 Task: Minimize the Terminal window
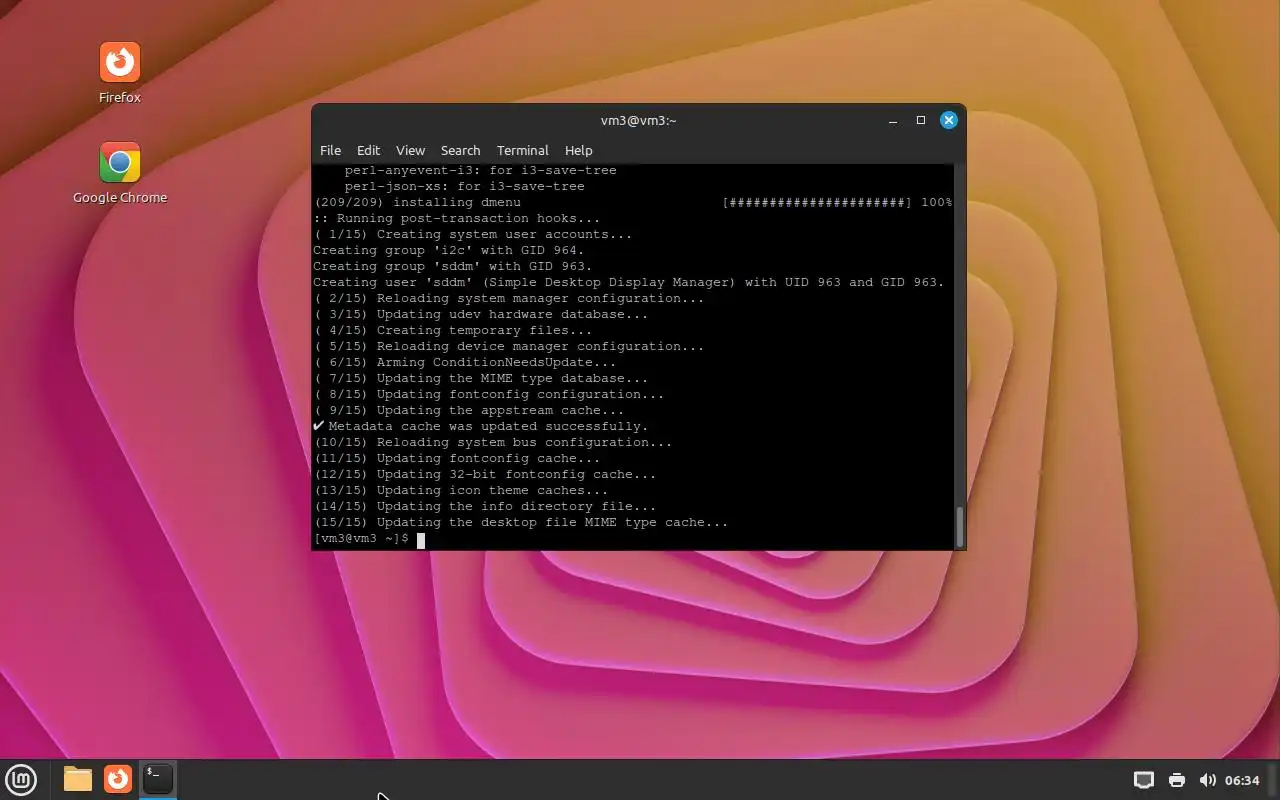[x=893, y=120]
